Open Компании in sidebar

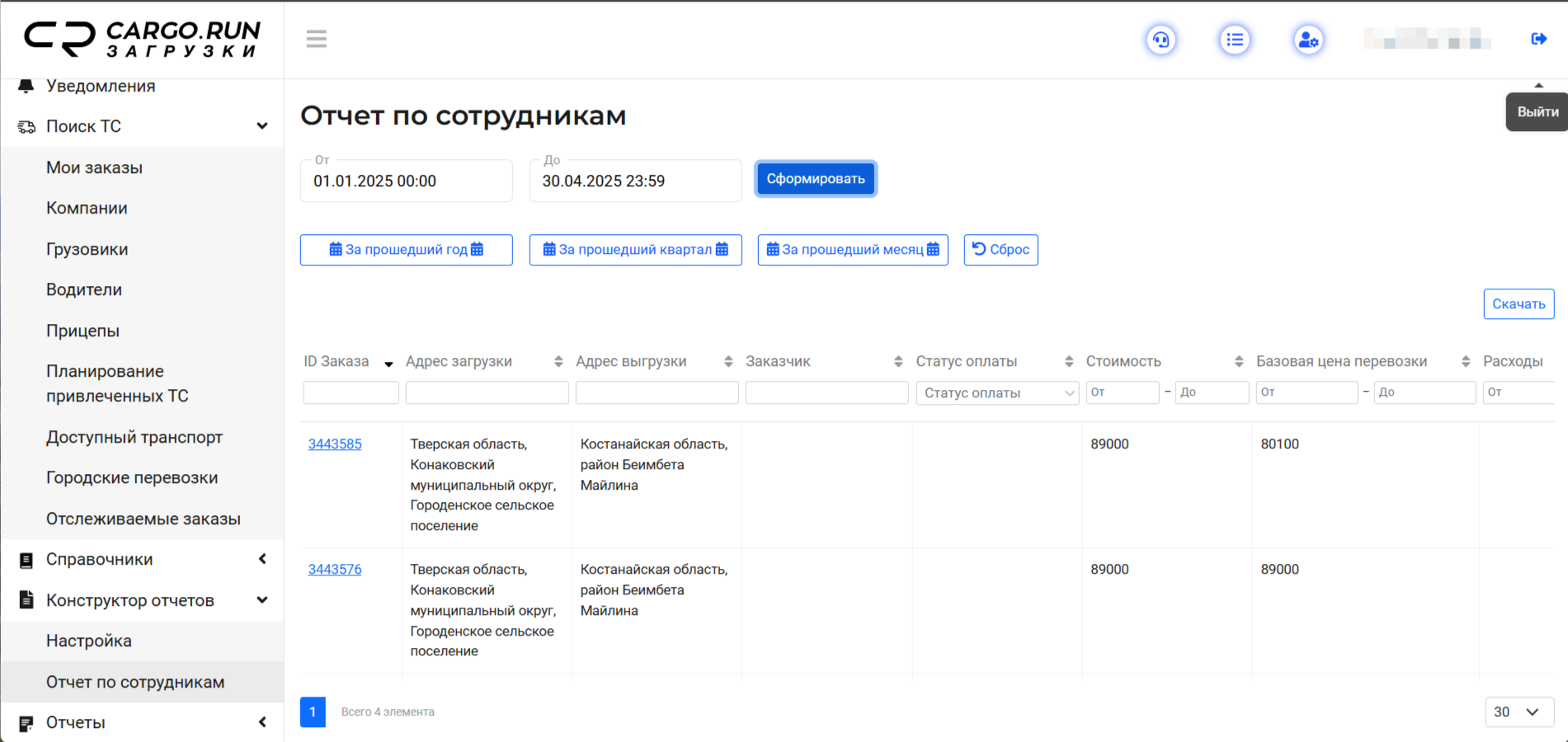(87, 209)
